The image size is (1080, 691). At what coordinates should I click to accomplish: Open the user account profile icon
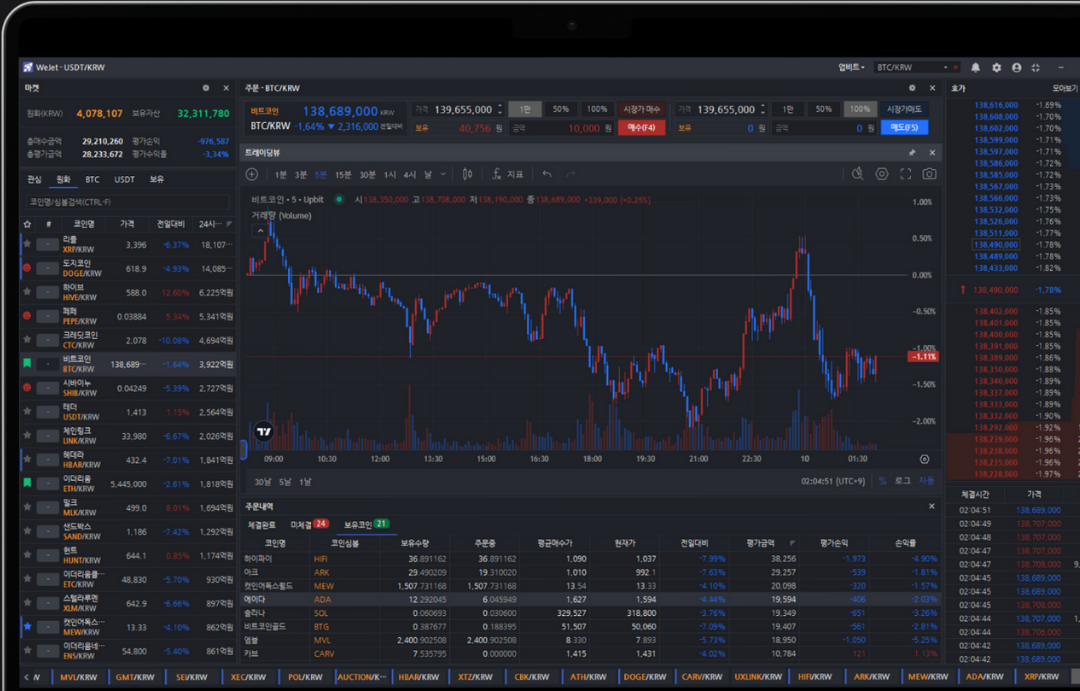pos(1016,68)
